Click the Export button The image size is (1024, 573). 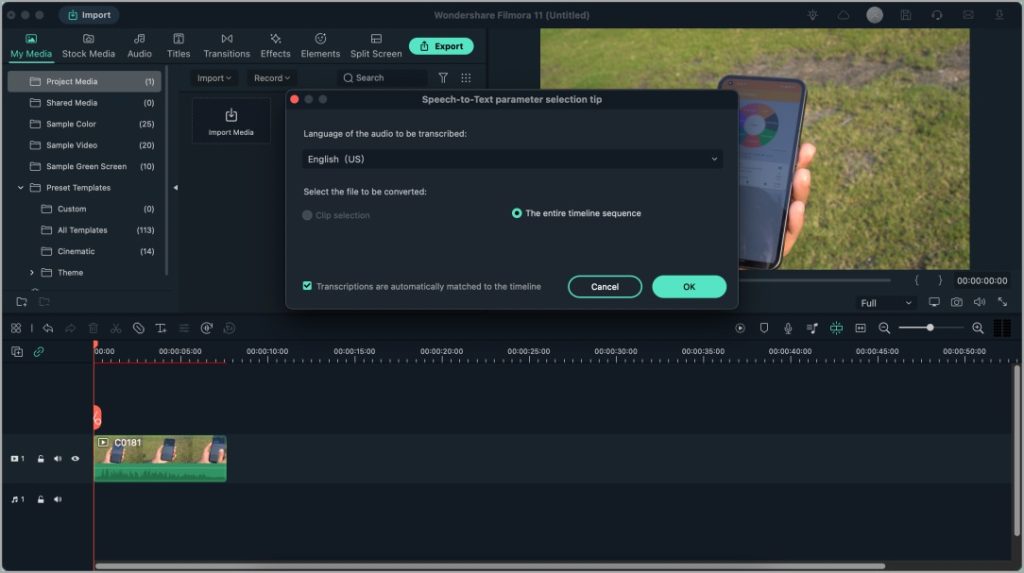point(441,46)
